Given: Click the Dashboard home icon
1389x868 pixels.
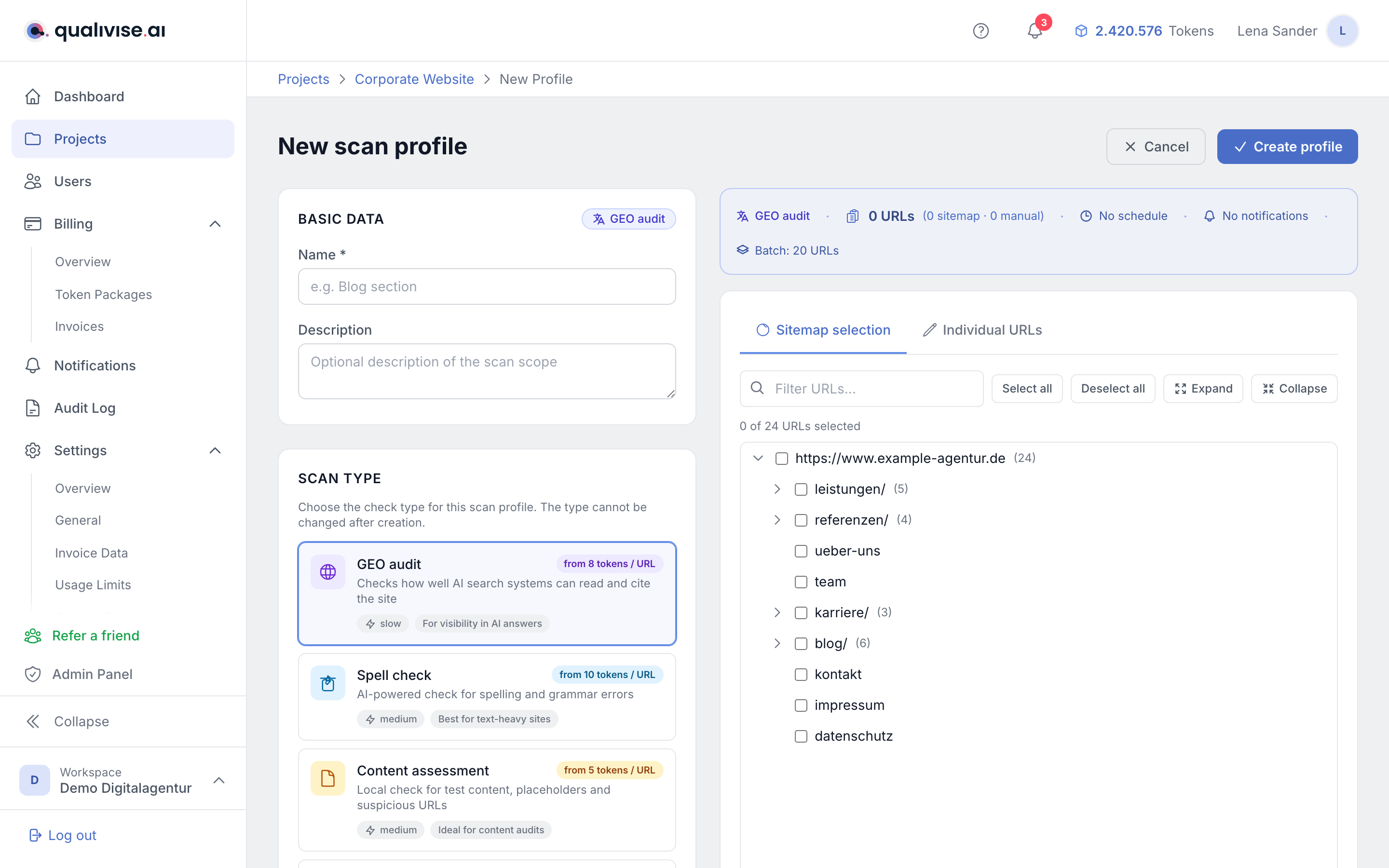Looking at the screenshot, I should point(33,96).
